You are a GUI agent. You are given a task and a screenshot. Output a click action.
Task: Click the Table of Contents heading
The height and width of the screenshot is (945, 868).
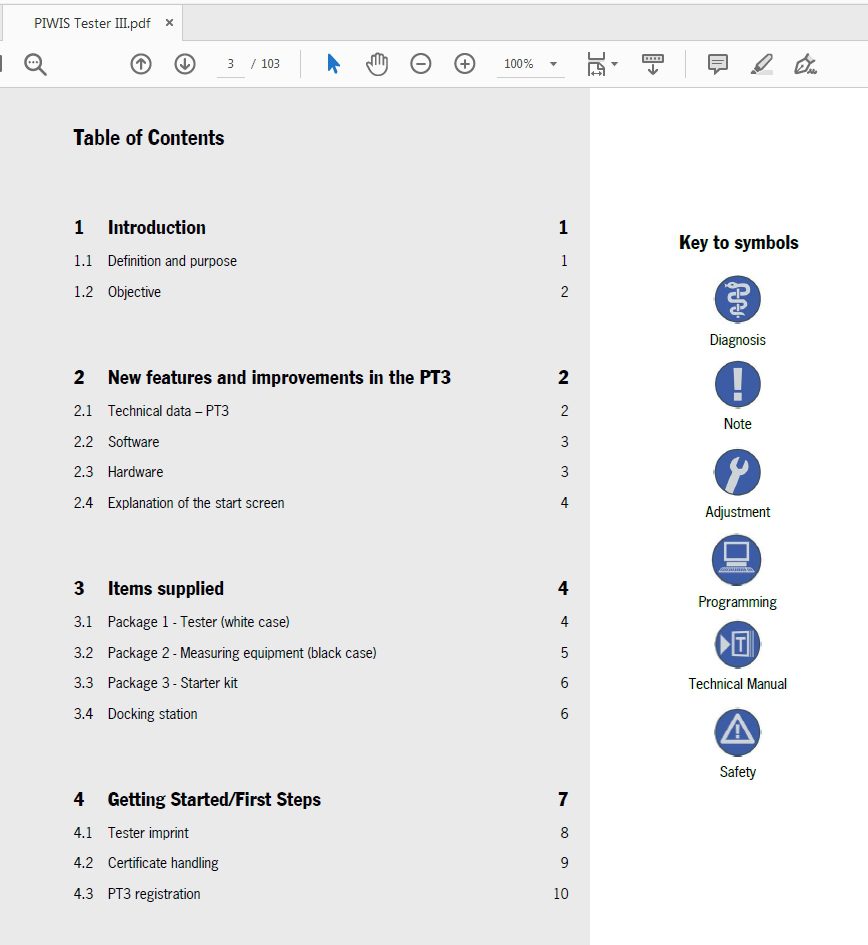149,138
